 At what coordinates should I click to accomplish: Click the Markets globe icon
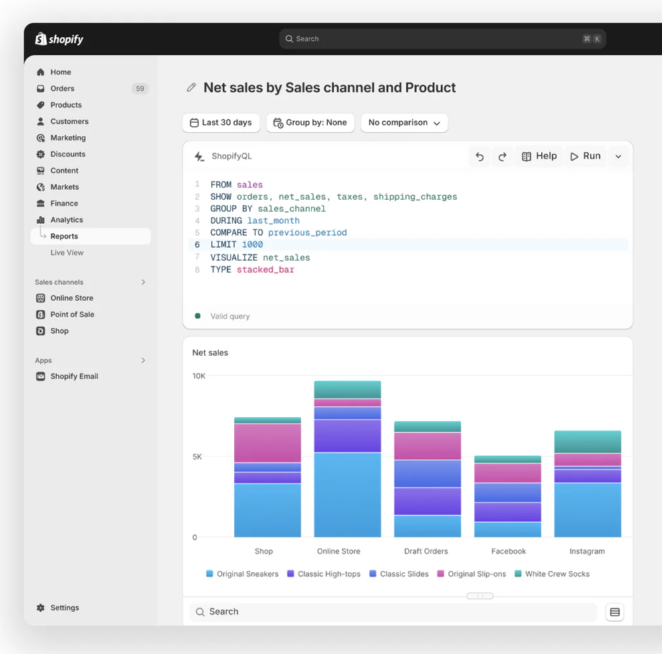click(x=41, y=187)
